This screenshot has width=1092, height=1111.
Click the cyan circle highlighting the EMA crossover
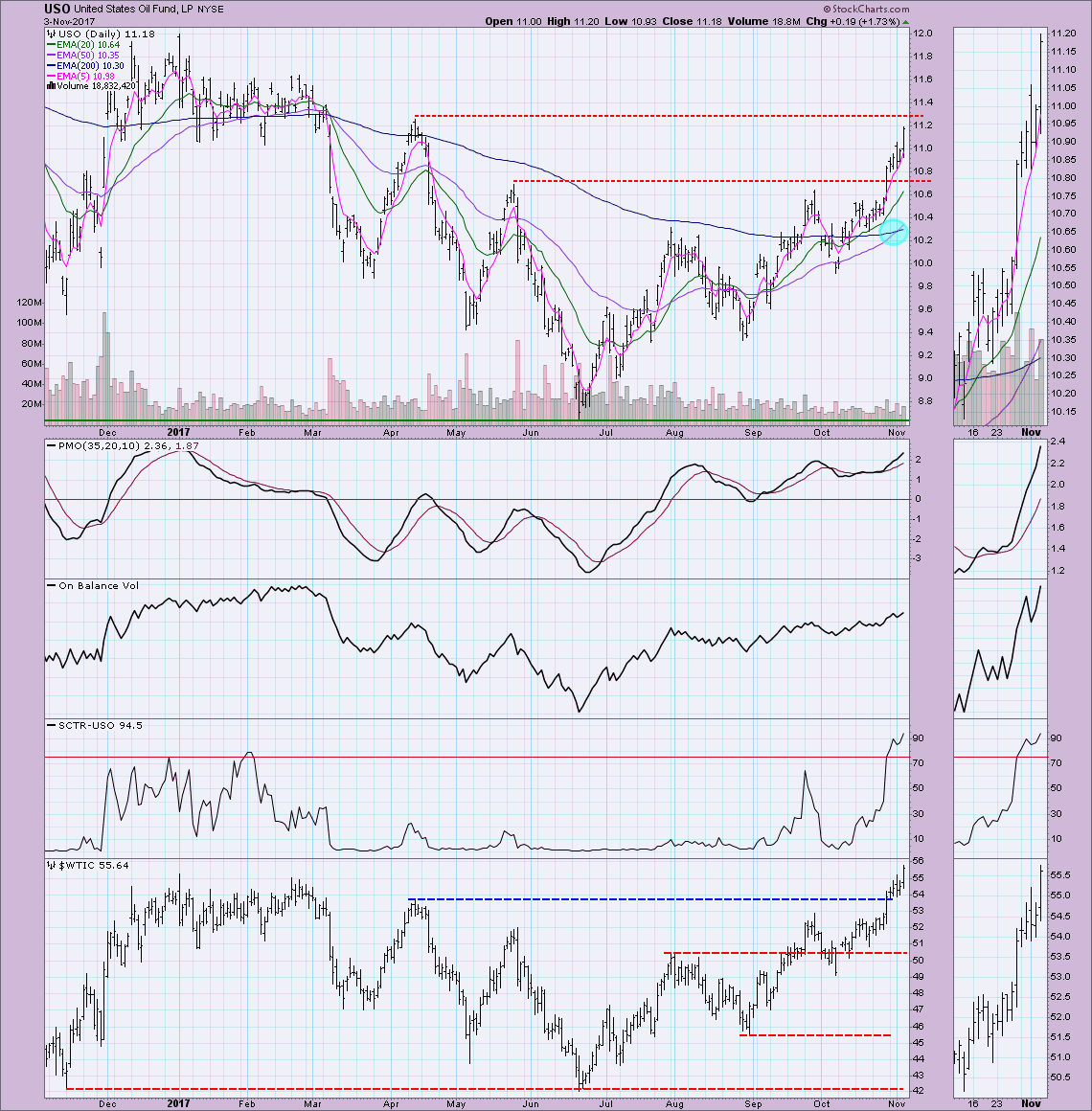(x=893, y=231)
